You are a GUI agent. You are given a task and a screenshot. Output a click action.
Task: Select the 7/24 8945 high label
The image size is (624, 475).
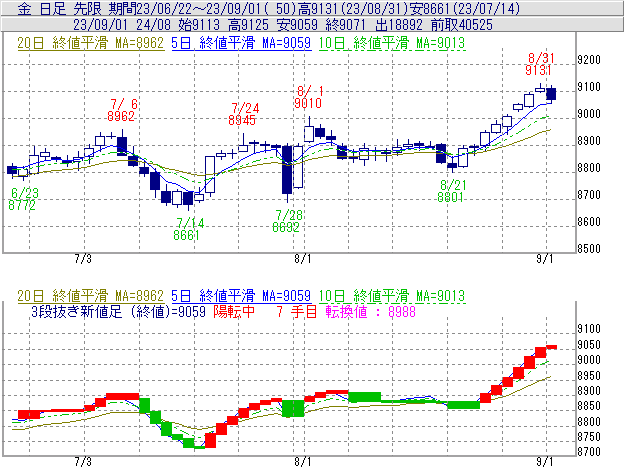[x=244, y=114]
